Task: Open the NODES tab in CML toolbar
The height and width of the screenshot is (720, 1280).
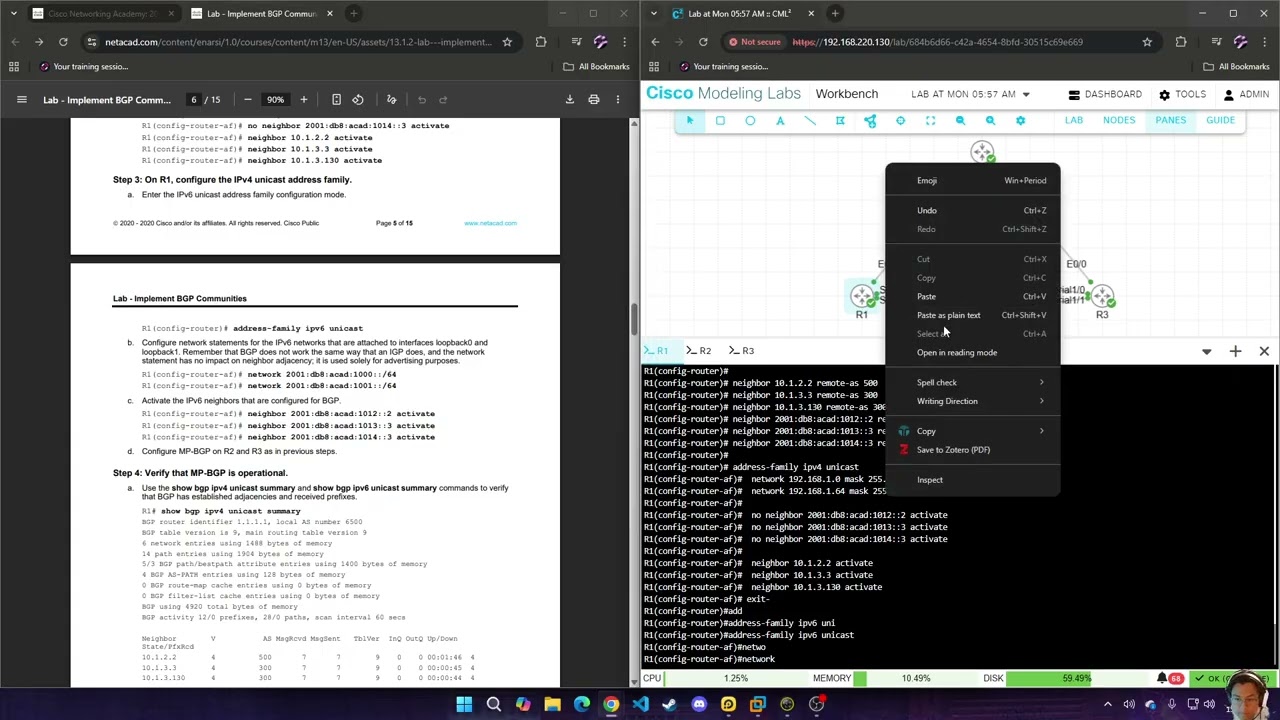Action: pos(1119,120)
